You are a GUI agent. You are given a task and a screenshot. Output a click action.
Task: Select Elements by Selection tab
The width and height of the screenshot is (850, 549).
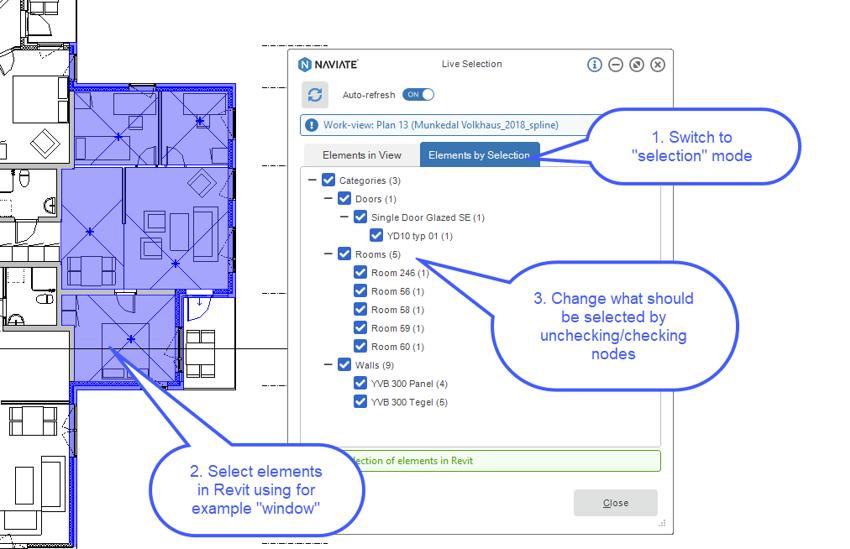pyautogui.click(x=479, y=155)
